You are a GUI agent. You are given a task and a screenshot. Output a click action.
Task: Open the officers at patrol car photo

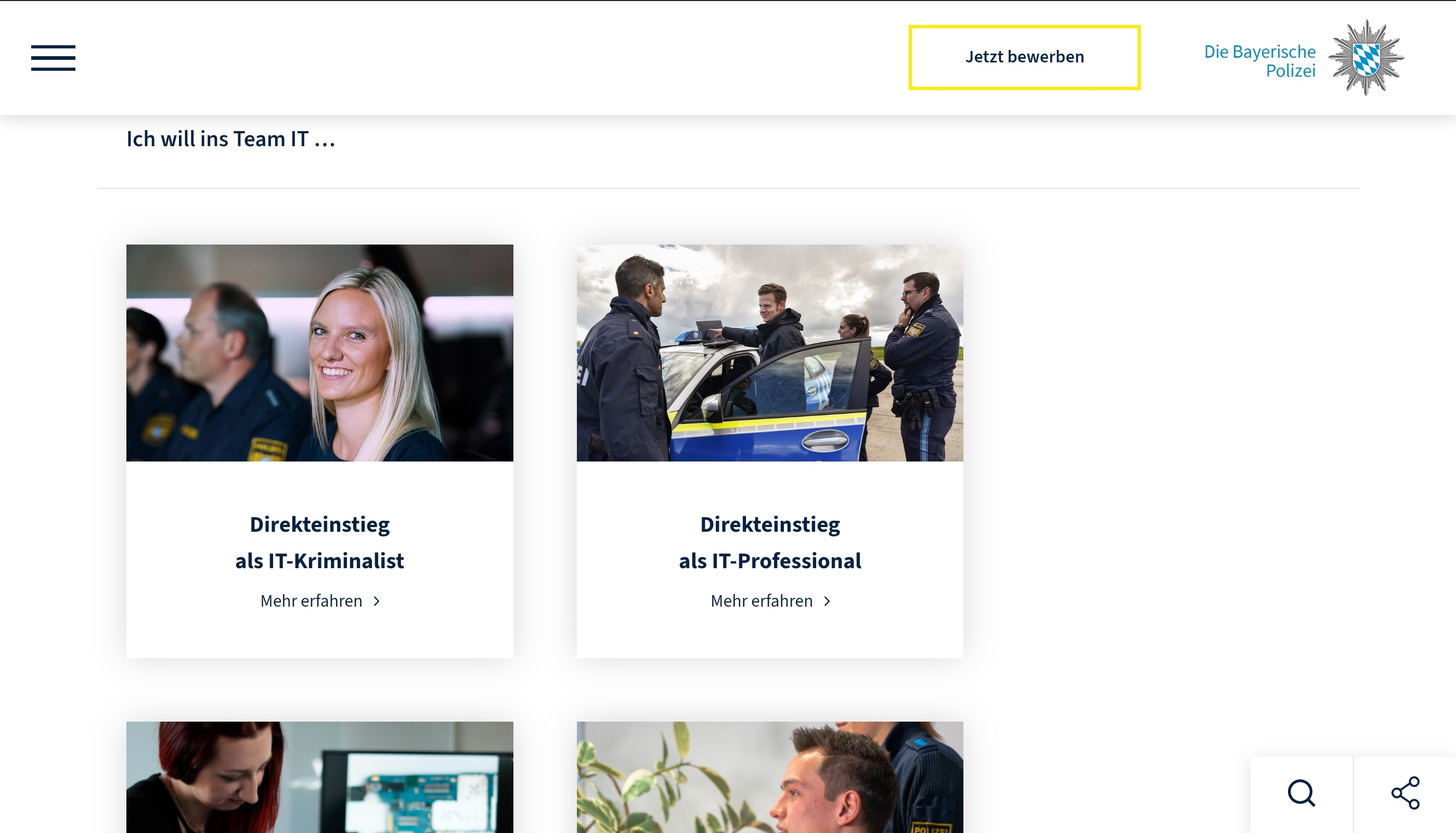point(770,353)
